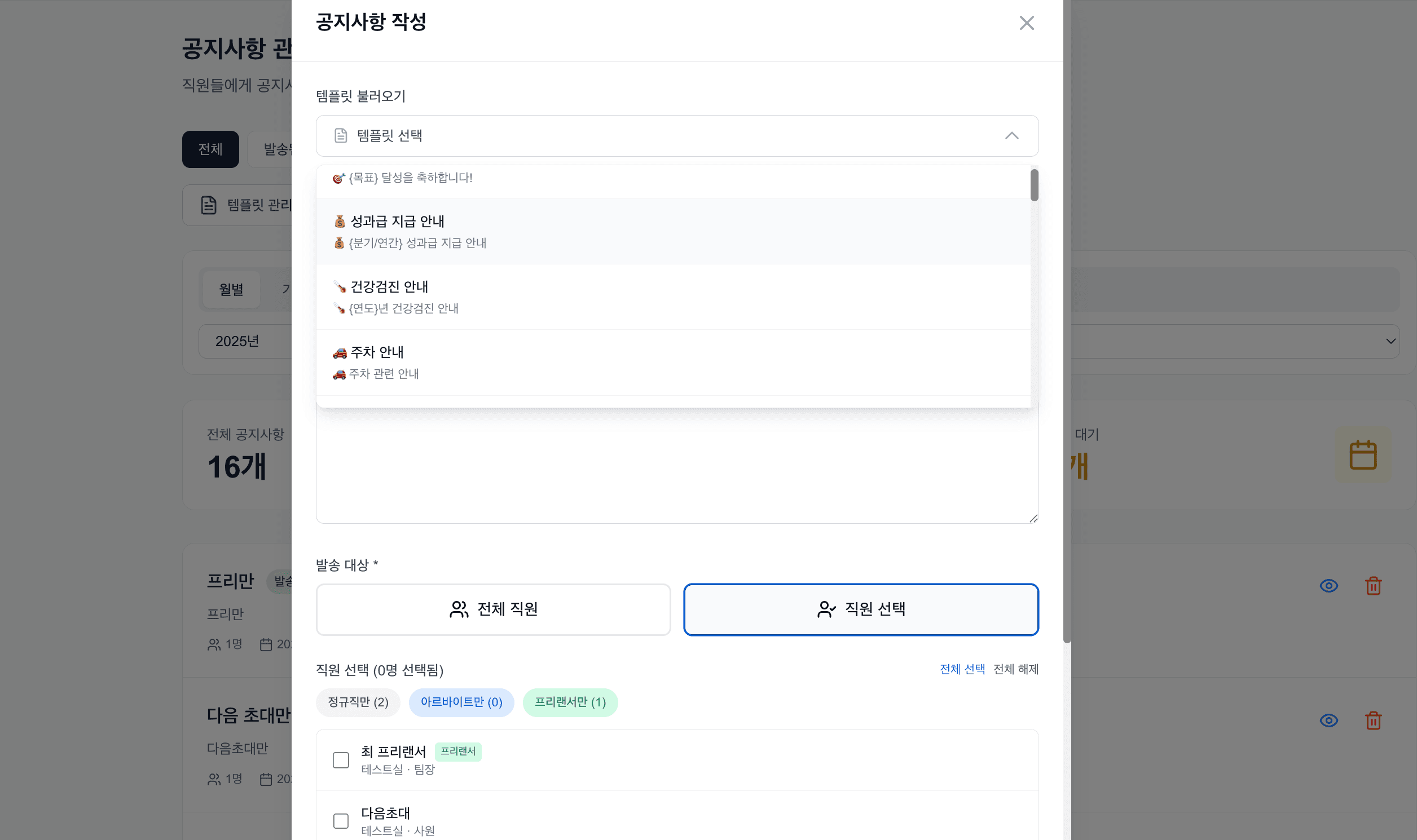1417x840 pixels.
Task: Click the person-check icon on 직원 선택 button
Action: coord(826,609)
